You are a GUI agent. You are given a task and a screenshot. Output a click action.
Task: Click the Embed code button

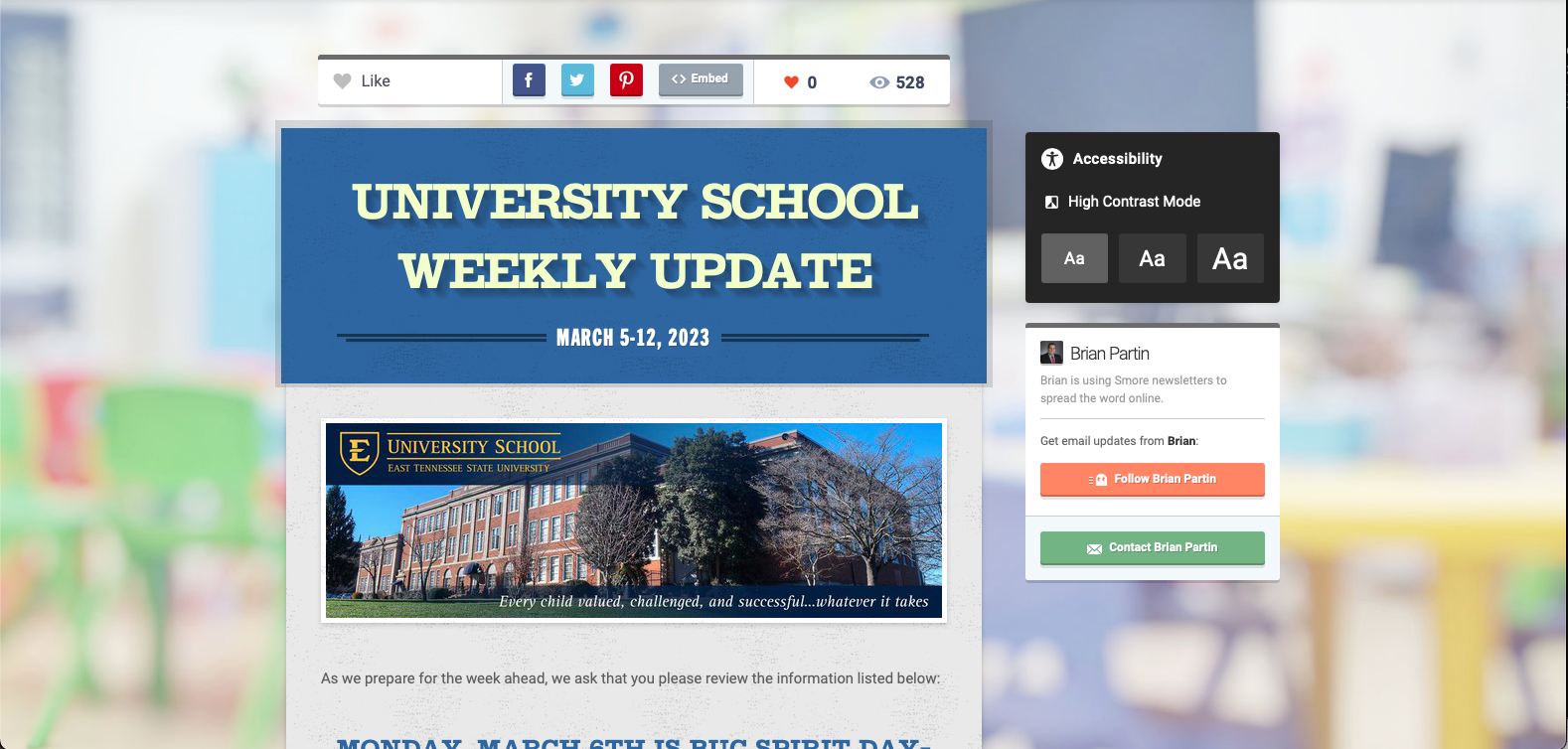tap(701, 79)
